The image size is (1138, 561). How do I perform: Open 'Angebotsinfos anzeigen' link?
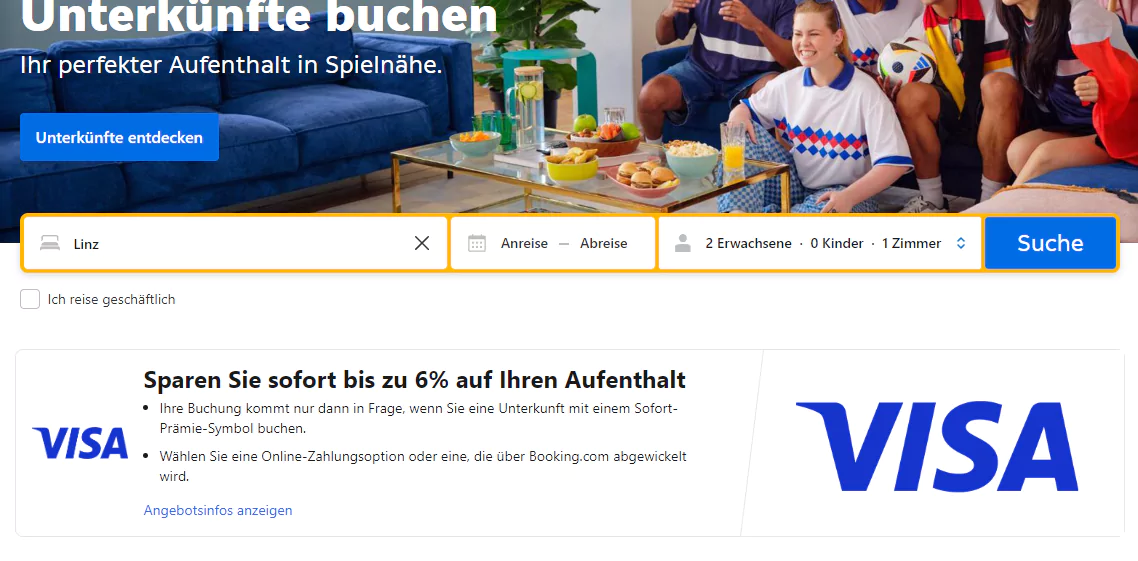coord(218,510)
